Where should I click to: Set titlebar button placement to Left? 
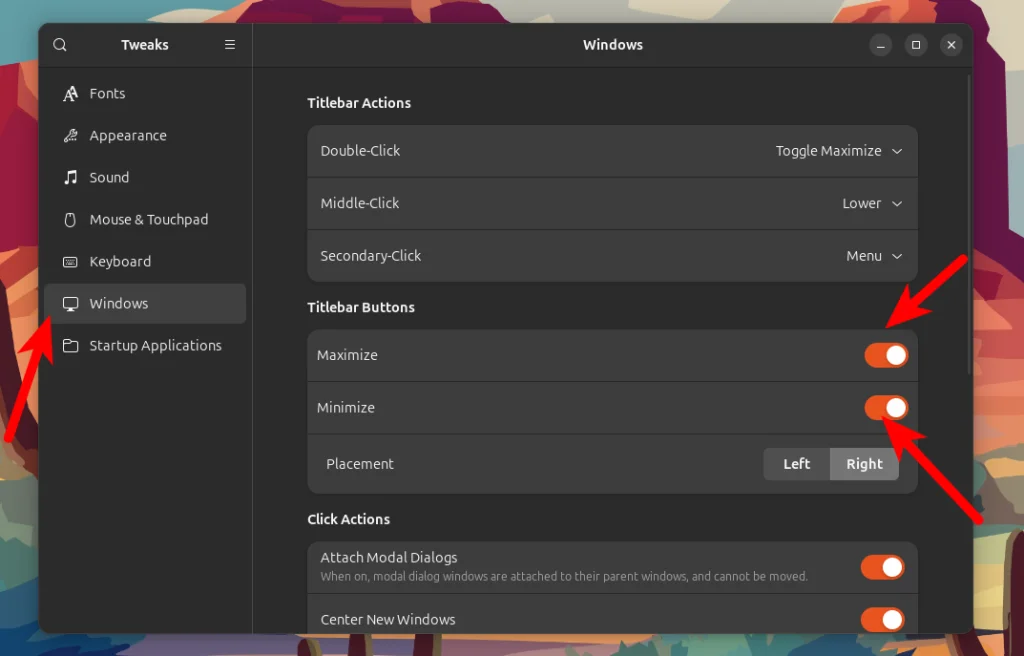pyautogui.click(x=797, y=463)
